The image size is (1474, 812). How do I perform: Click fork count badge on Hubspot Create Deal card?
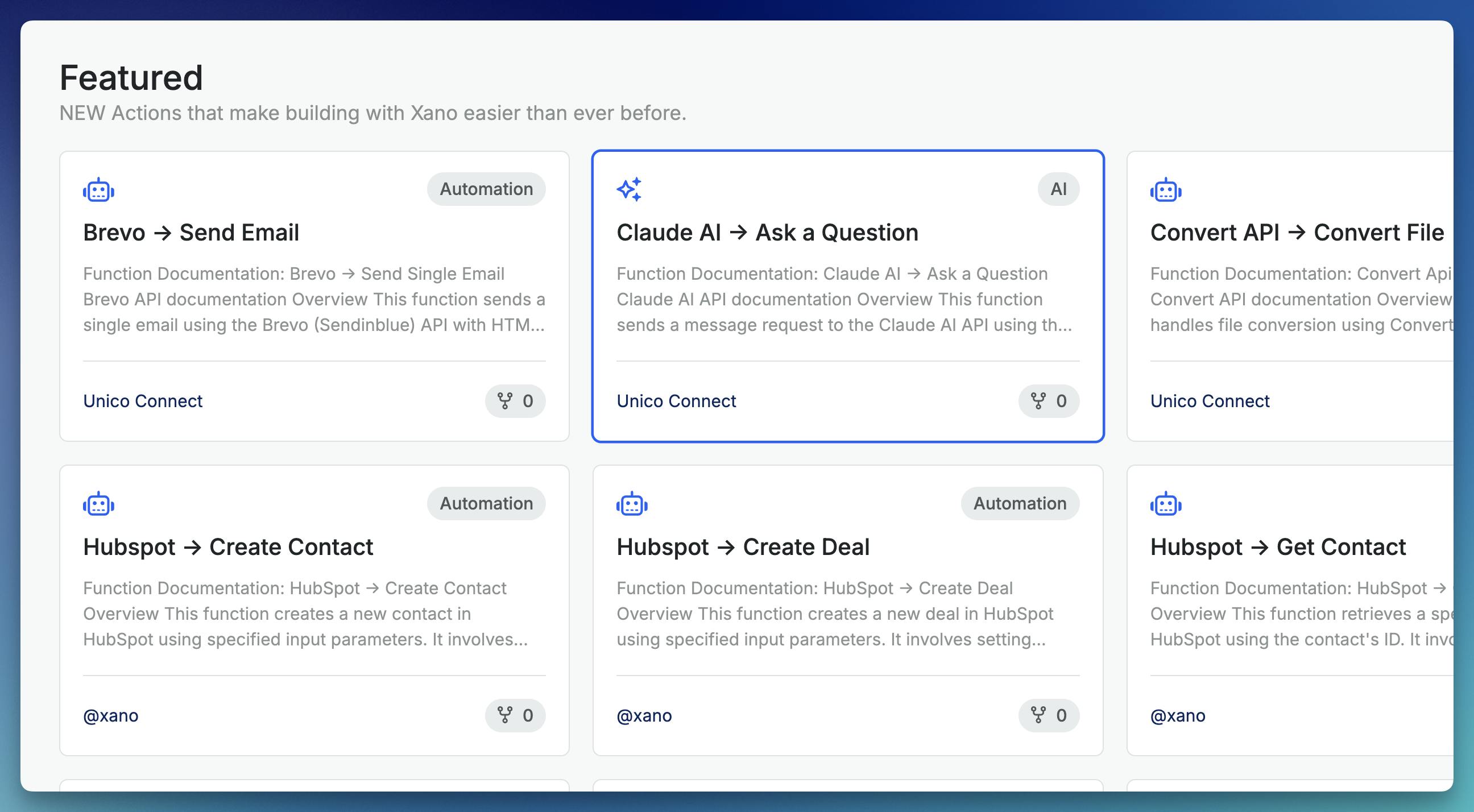(1049, 715)
